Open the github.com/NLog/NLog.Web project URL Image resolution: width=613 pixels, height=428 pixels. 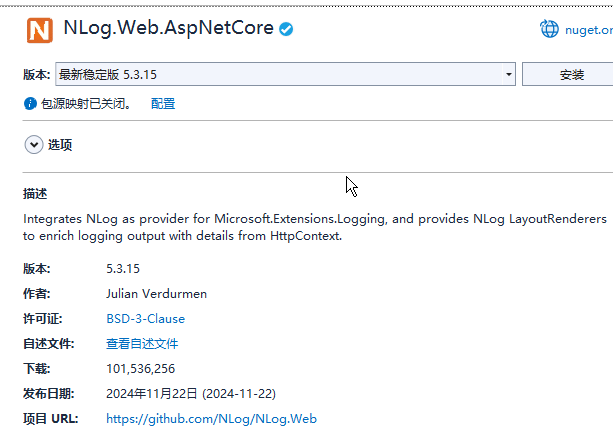point(211,419)
